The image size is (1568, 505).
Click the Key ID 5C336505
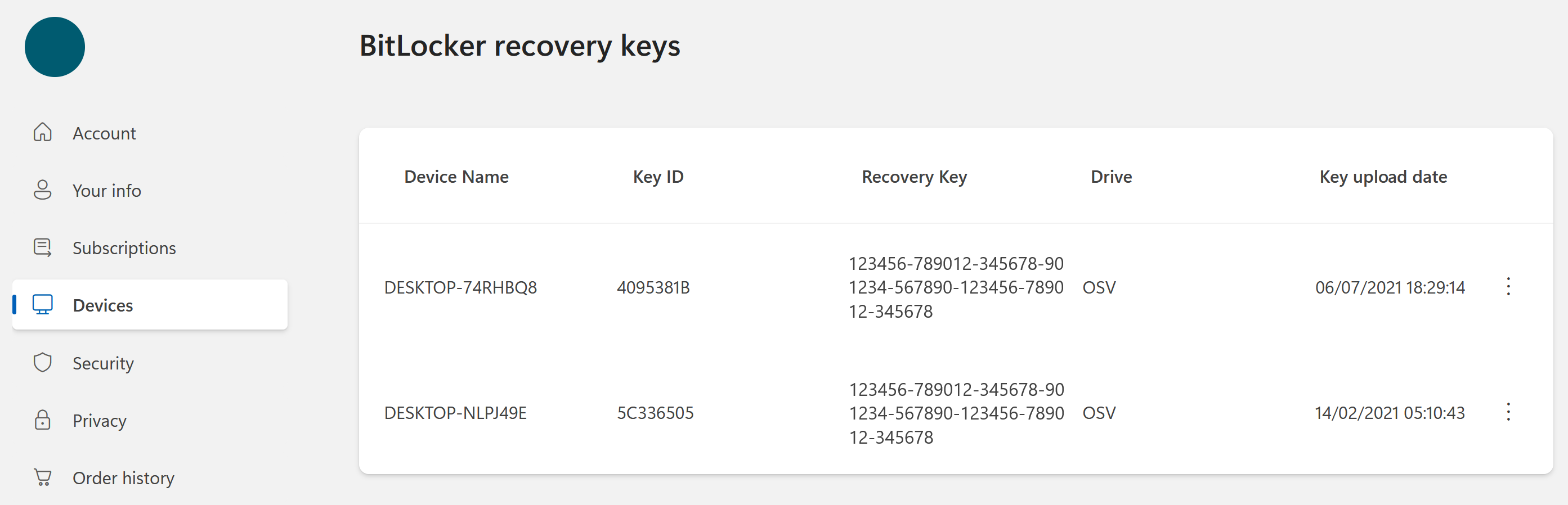[656, 413]
